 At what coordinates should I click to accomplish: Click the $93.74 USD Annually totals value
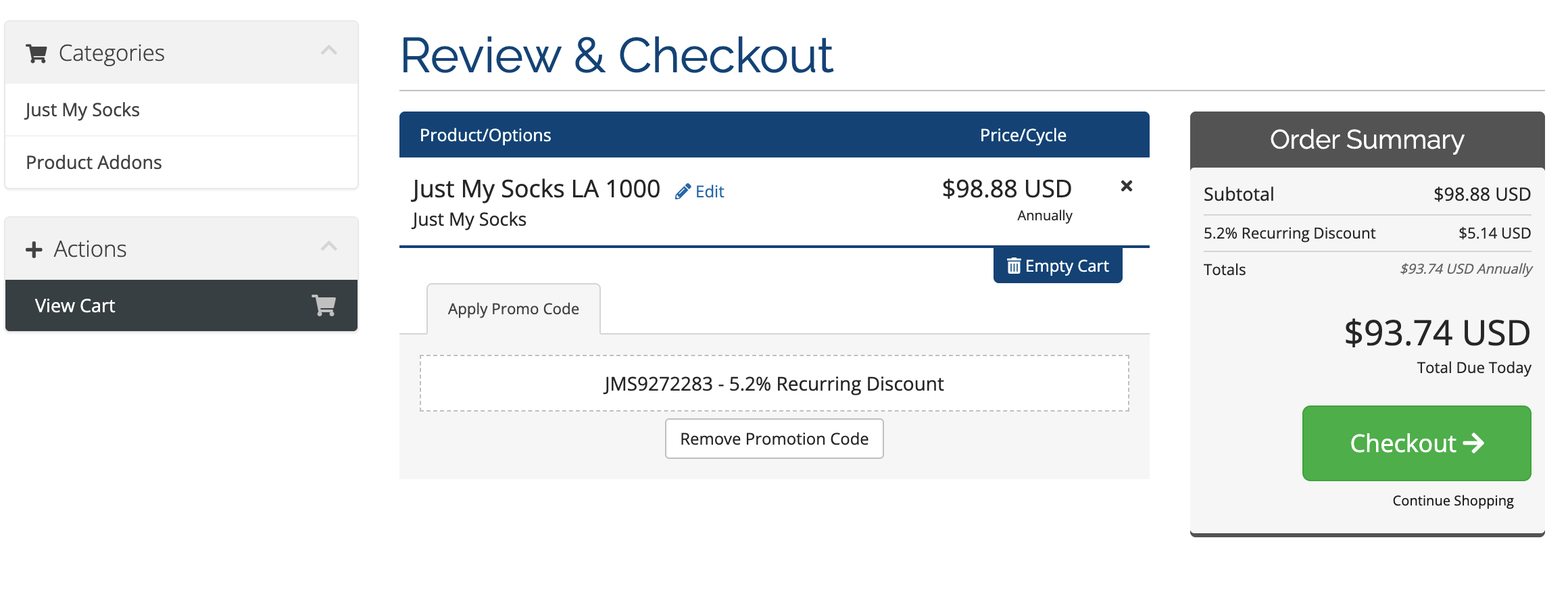pos(1466,269)
